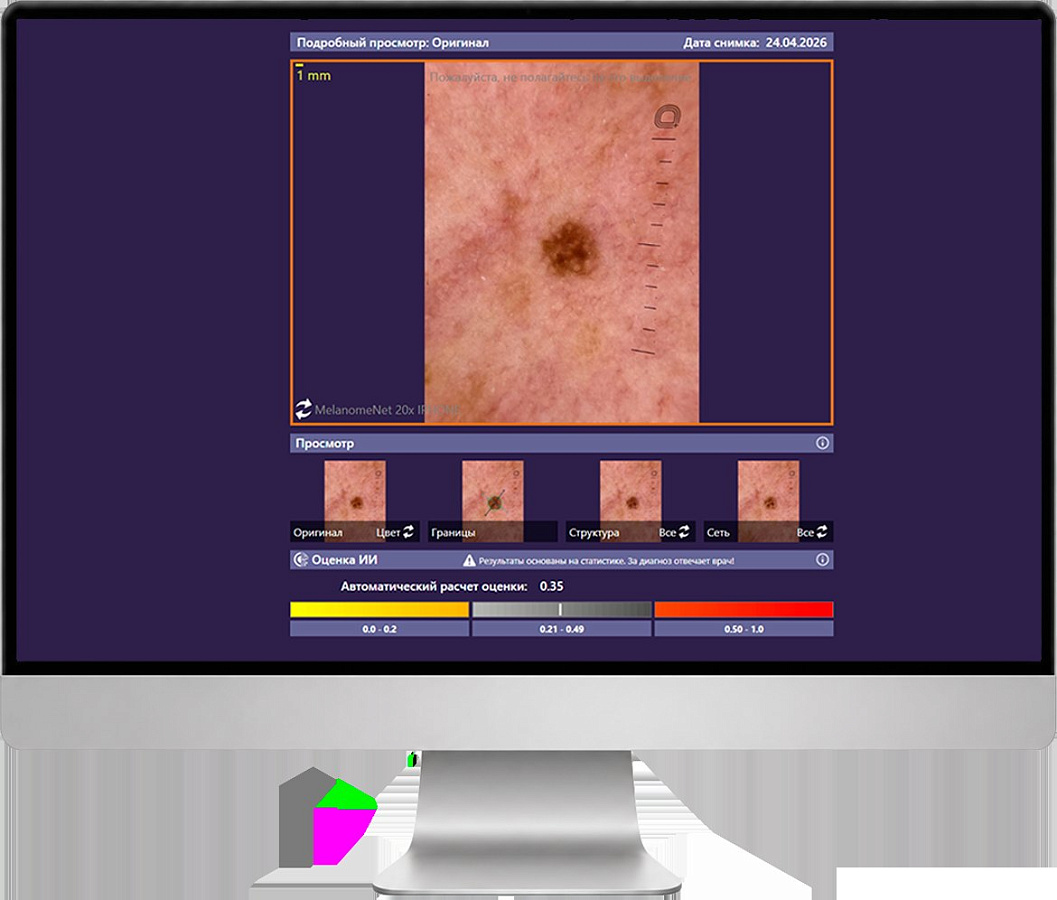Click the Дата снимка label
1057x900 pixels.
[721, 42]
